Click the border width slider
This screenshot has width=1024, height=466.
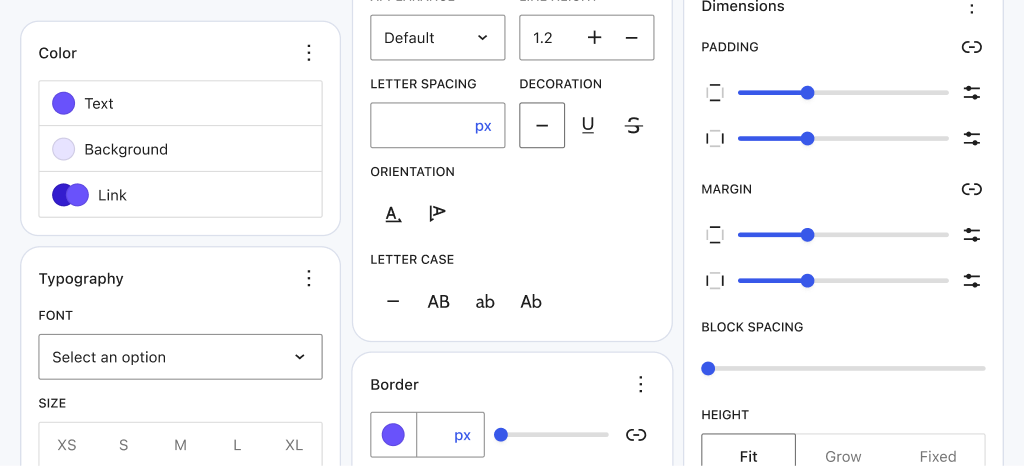tap(551, 435)
